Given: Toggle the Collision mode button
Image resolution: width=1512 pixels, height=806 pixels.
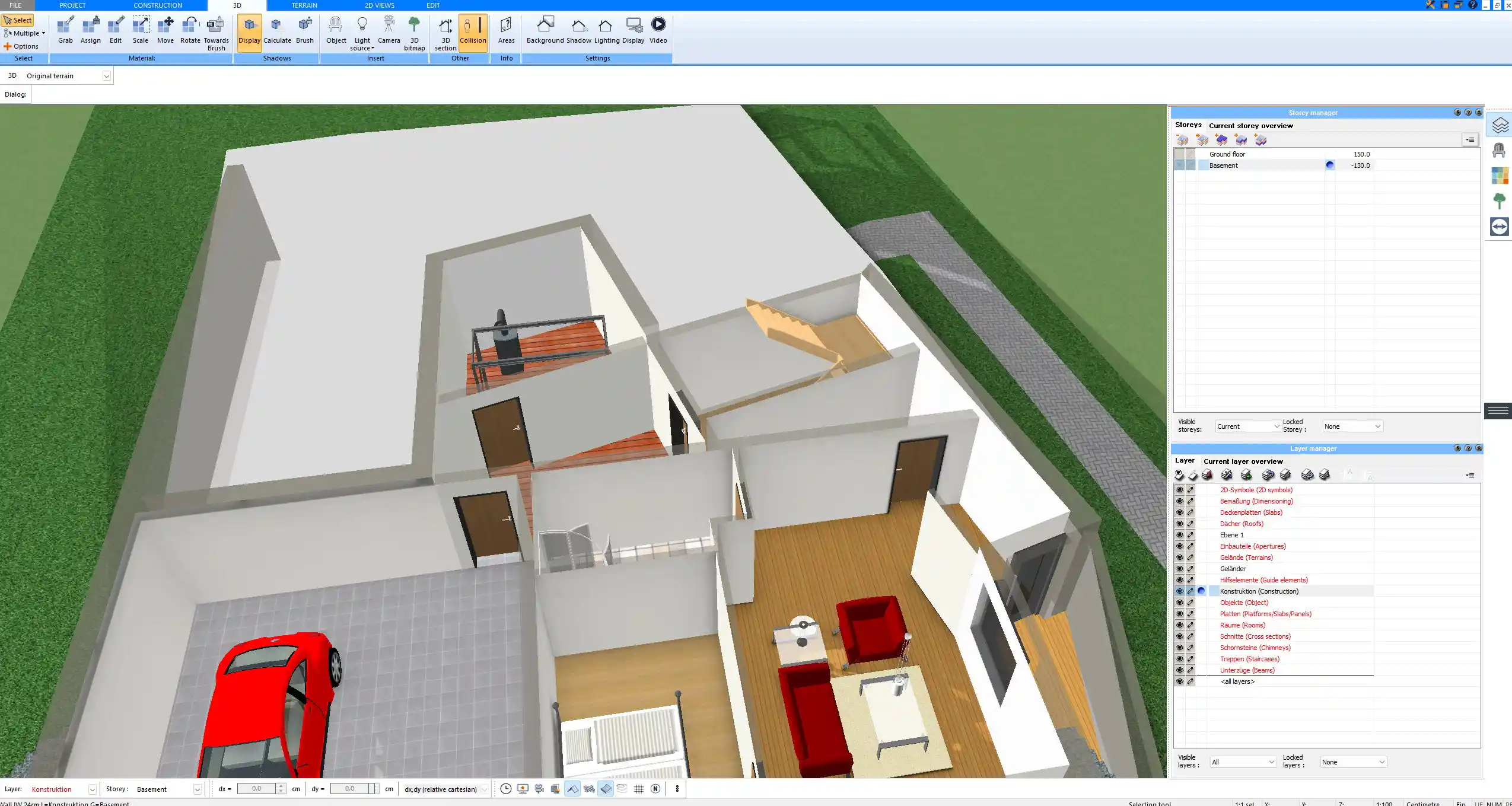Looking at the screenshot, I should [x=473, y=33].
